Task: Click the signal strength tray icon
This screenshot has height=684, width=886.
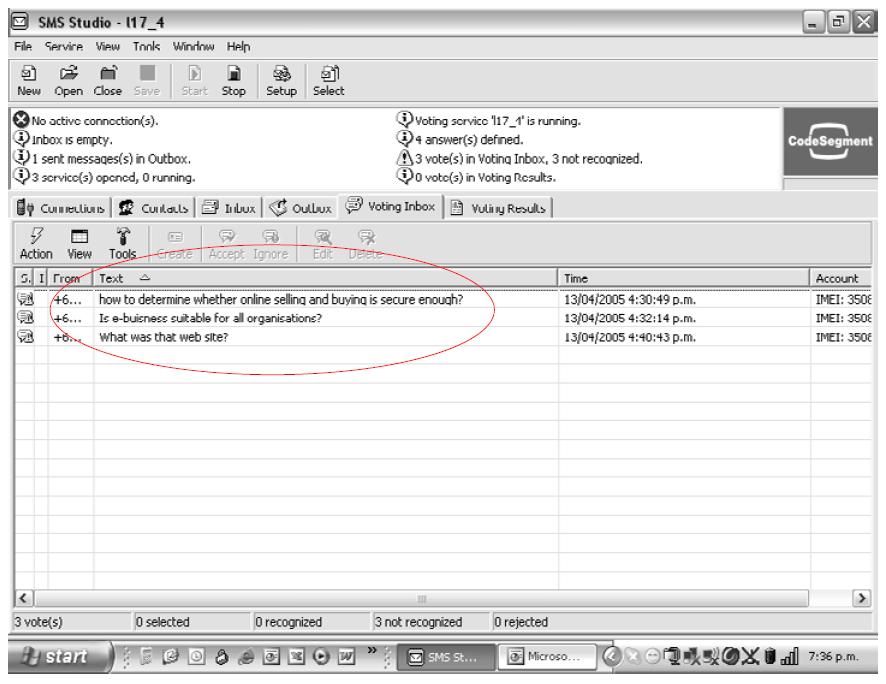Action: [x=789, y=656]
